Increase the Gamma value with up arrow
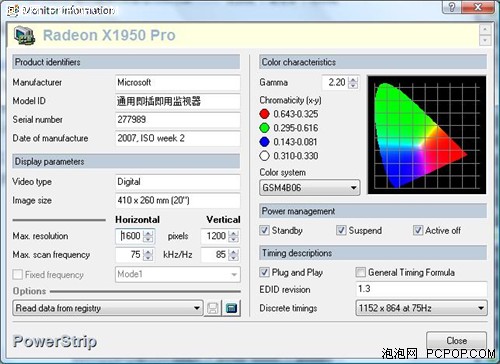 click(x=353, y=79)
